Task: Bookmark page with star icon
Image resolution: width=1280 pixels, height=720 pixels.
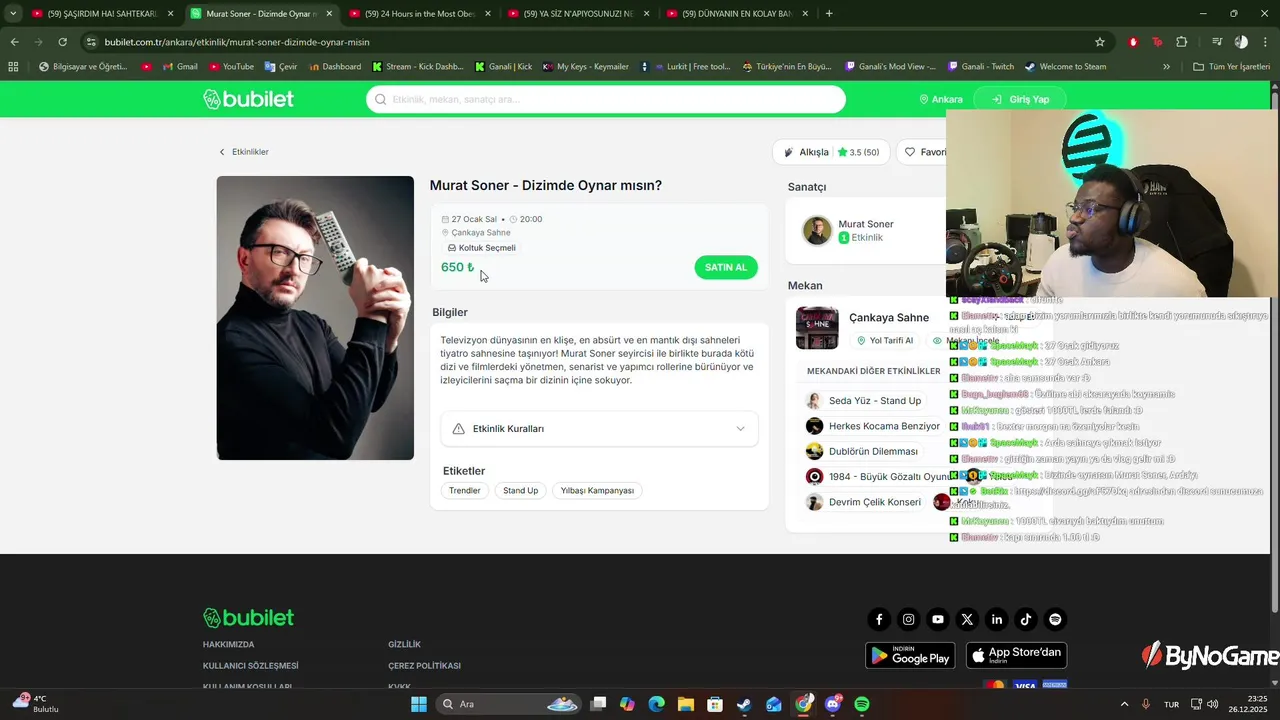Action: pos(1100,42)
